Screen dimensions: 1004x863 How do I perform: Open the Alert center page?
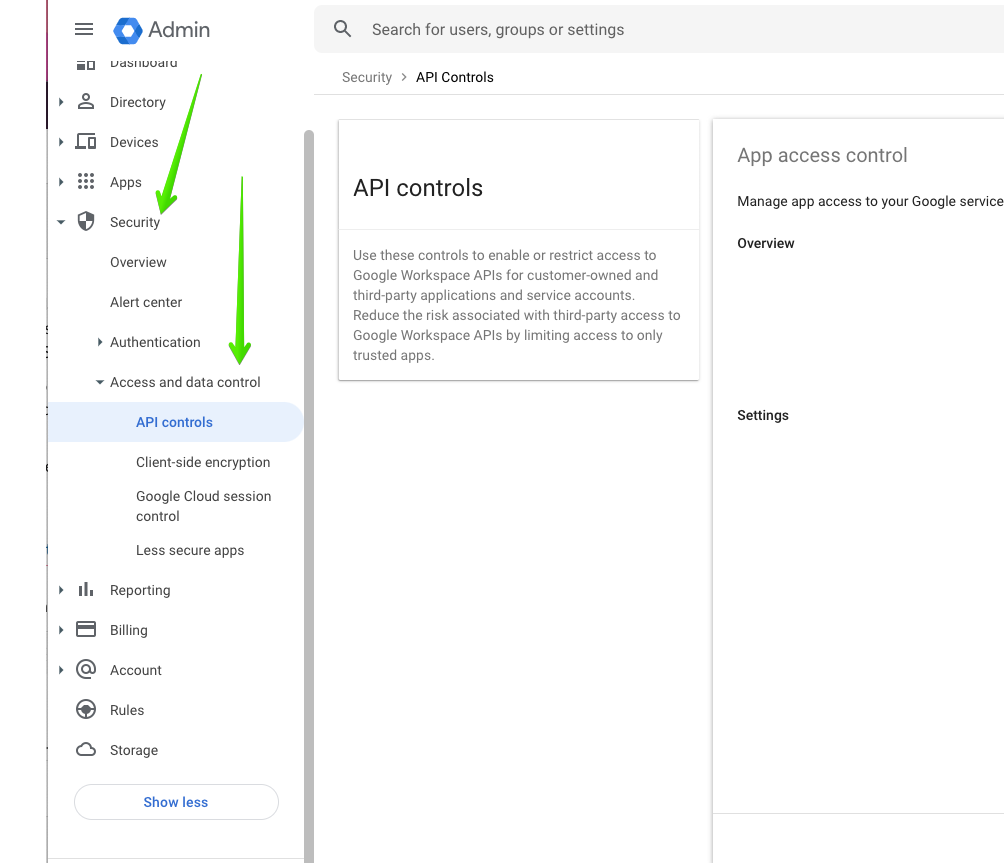click(146, 302)
